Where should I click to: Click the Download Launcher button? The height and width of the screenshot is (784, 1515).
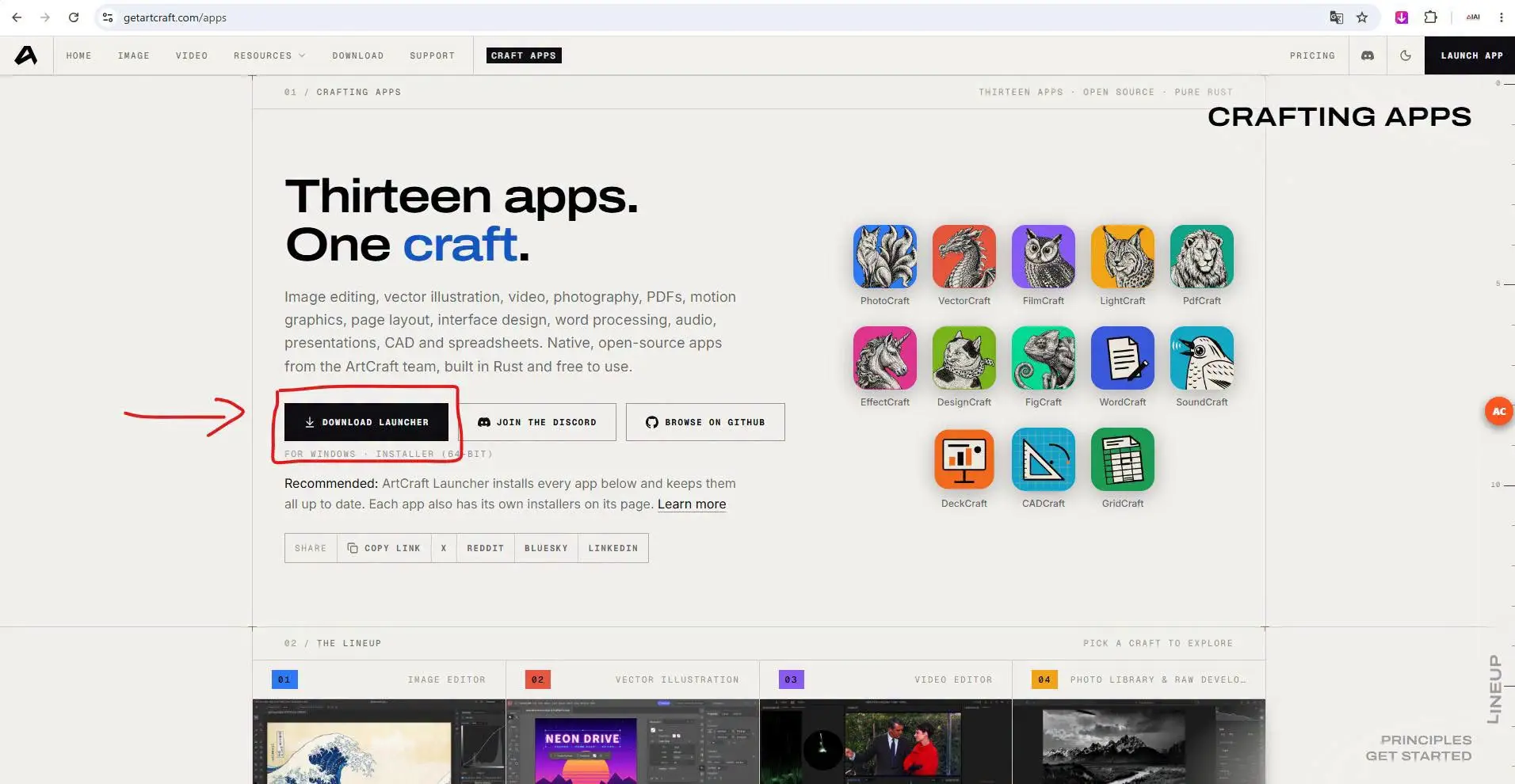pos(366,422)
